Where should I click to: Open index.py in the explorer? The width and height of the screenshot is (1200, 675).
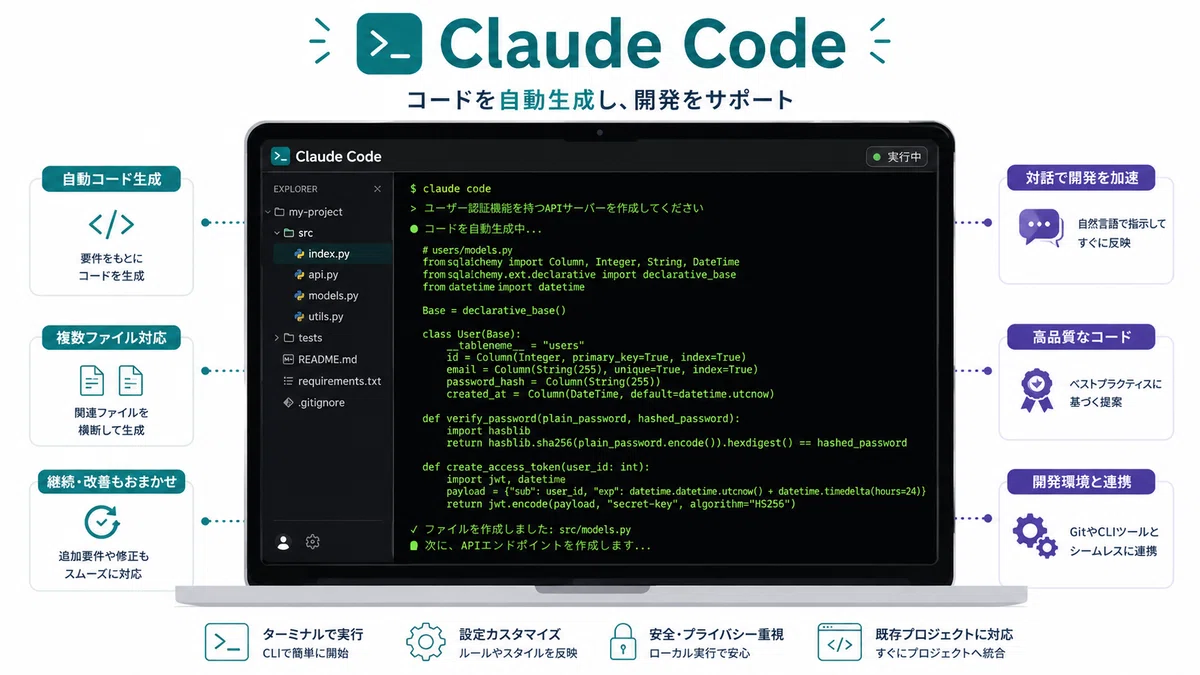pos(330,254)
